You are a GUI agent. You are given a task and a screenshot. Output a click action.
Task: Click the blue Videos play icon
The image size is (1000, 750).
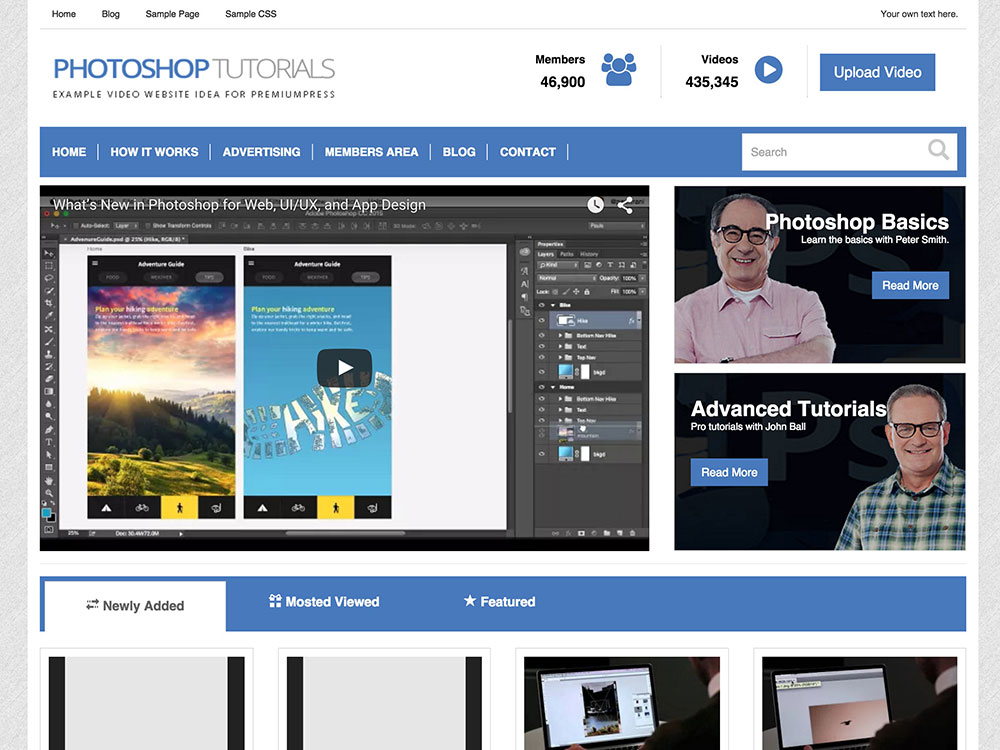point(768,70)
